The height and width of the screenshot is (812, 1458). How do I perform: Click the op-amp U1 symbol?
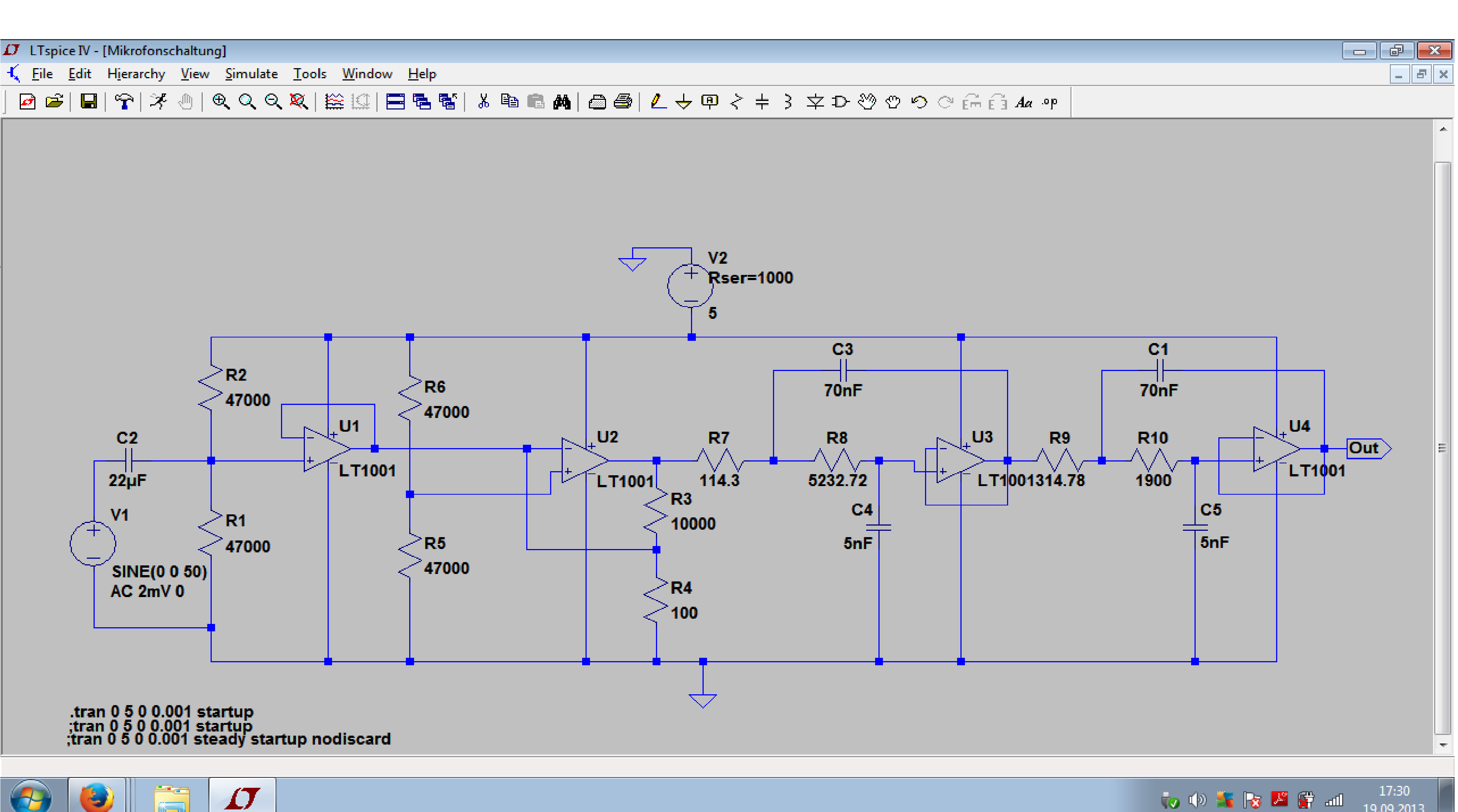(x=326, y=448)
